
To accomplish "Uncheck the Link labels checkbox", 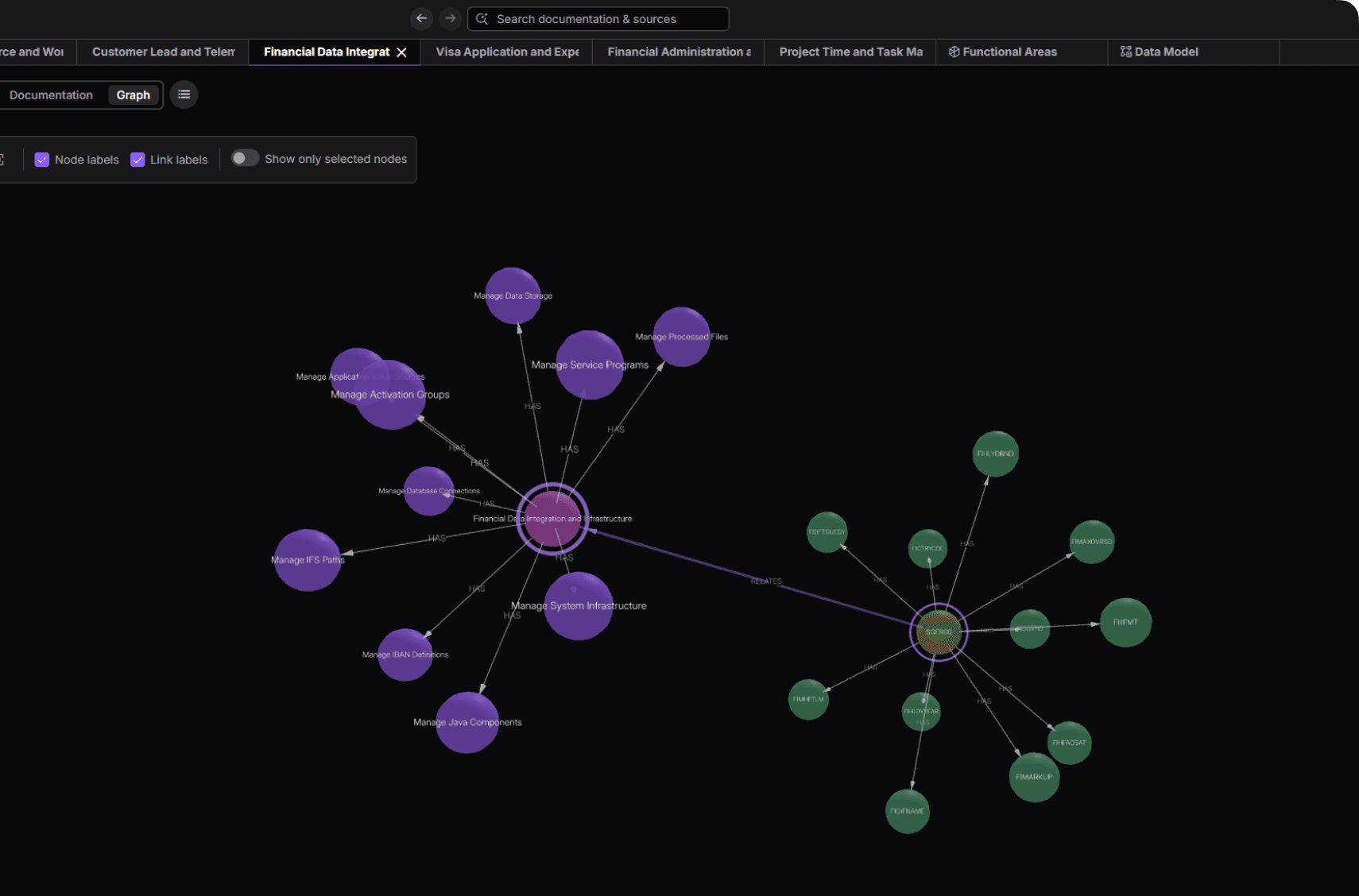I will click(x=137, y=160).
